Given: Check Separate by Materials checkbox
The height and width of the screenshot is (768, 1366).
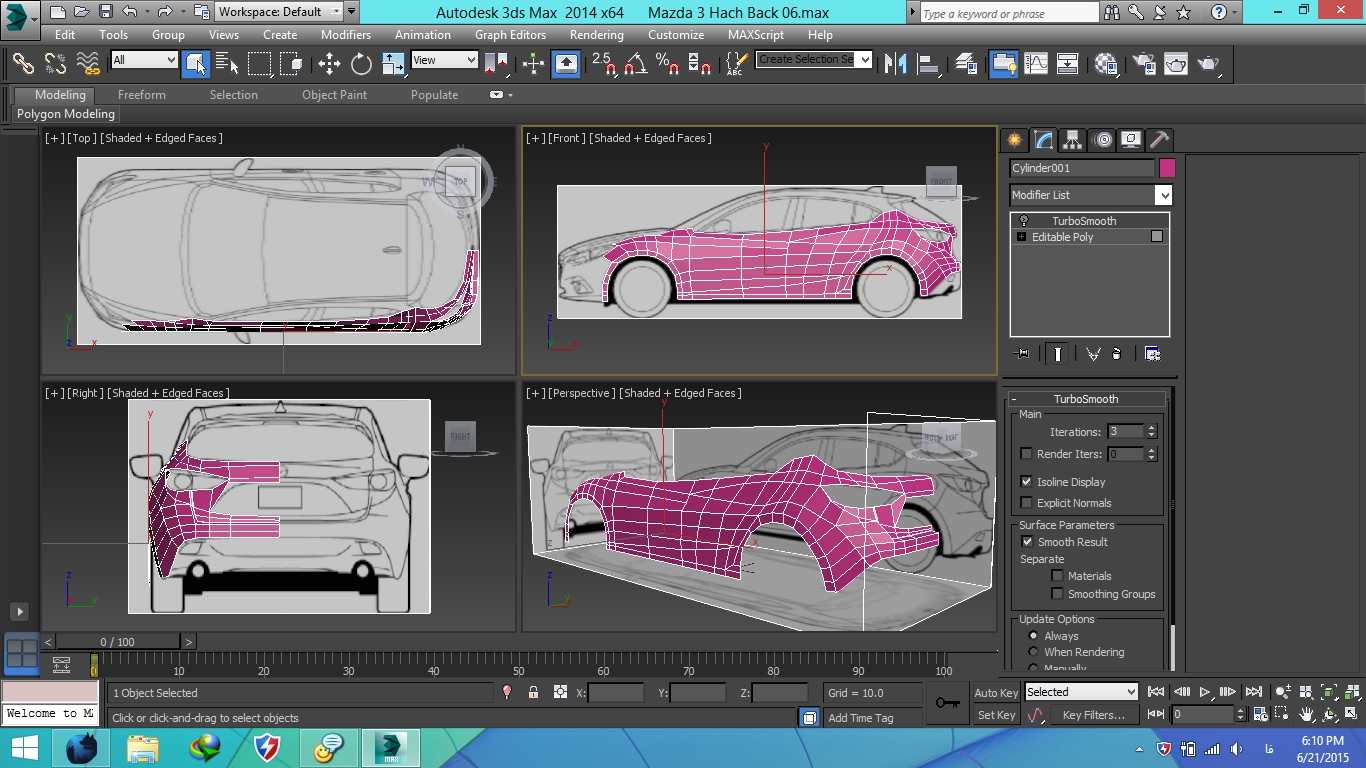Looking at the screenshot, I should click(x=1057, y=576).
